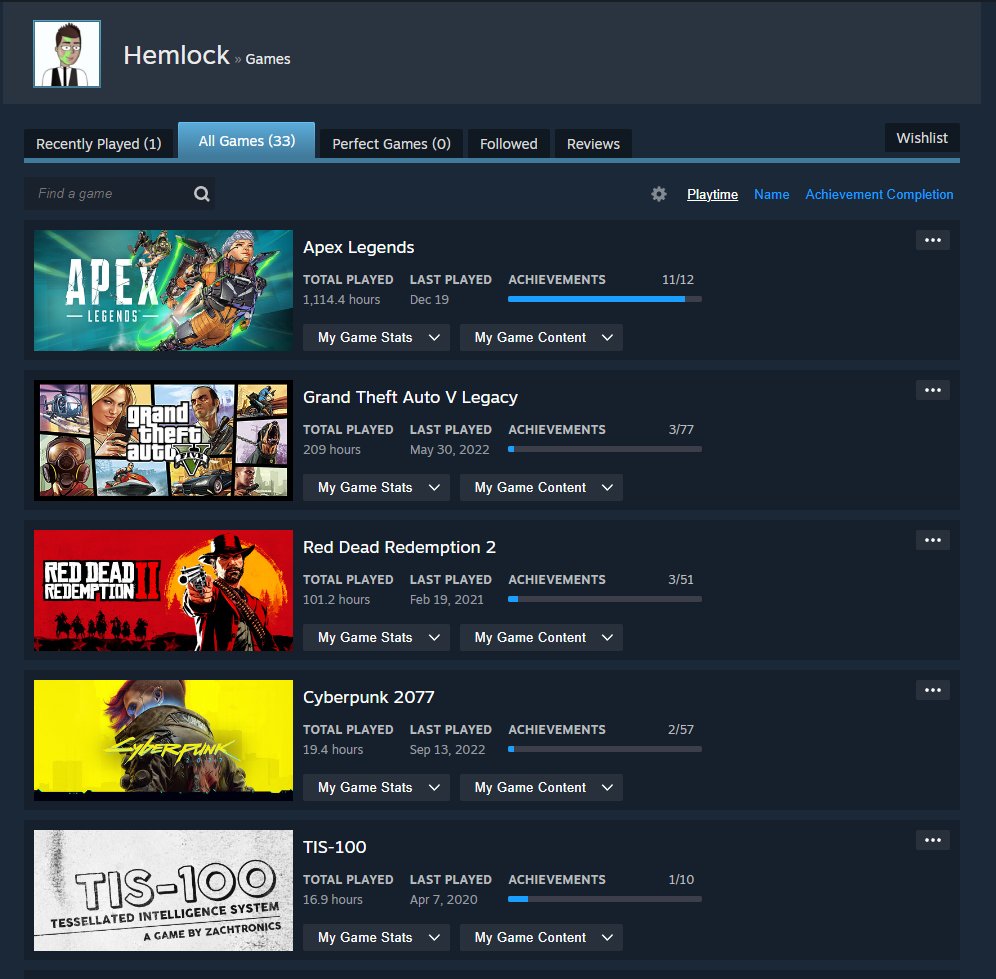Click GTA V achievements progress bar

point(605,449)
